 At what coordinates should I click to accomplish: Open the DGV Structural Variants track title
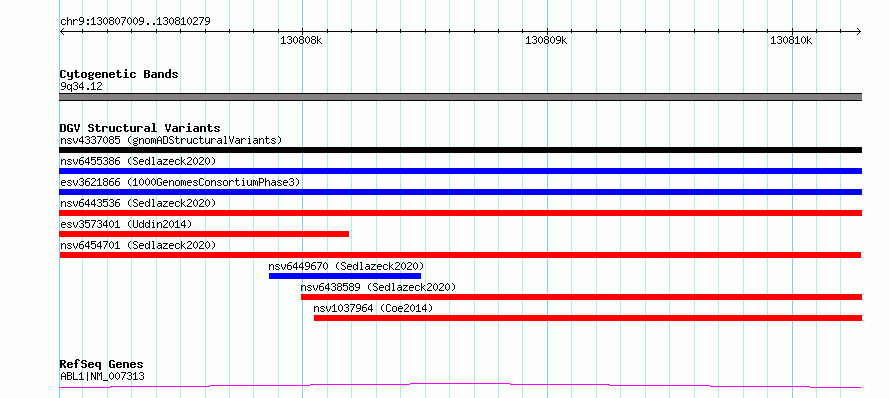coord(140,128)
